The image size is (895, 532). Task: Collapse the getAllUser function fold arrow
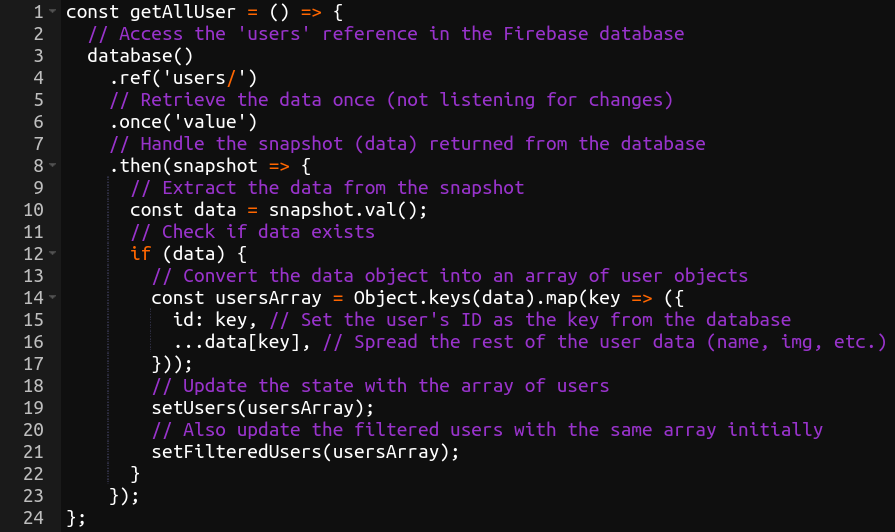(52, 12)
